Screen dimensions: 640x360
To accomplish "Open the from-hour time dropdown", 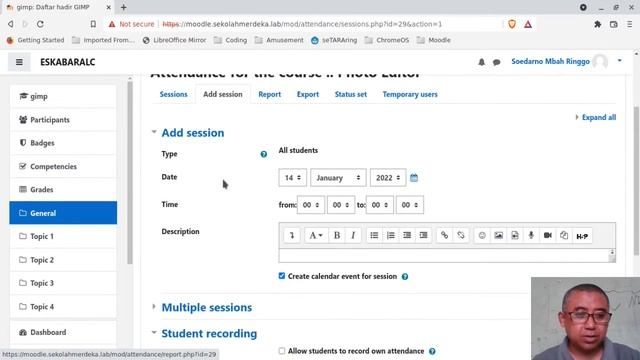I will [x=311, y=205].
